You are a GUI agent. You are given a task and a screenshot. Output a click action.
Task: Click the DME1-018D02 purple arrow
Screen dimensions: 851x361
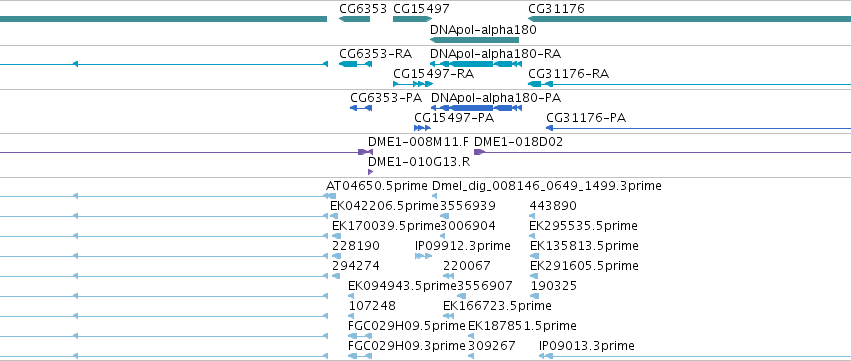479,152
